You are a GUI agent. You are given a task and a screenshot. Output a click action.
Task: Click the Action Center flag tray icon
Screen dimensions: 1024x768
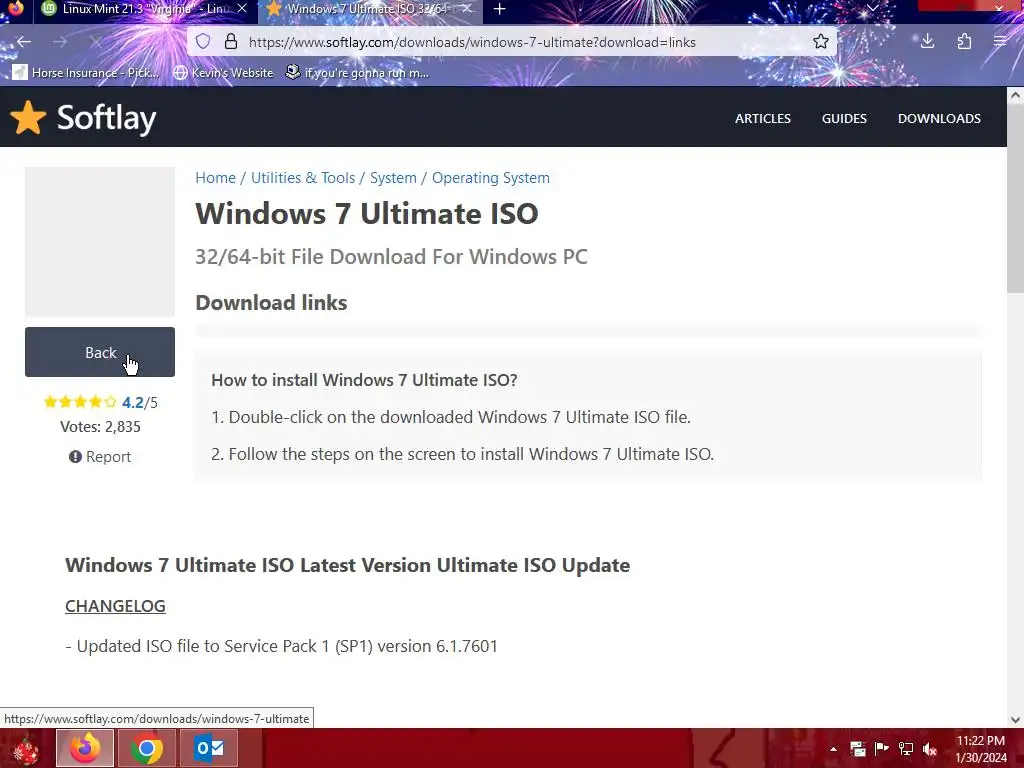click(x=881, y=749)
